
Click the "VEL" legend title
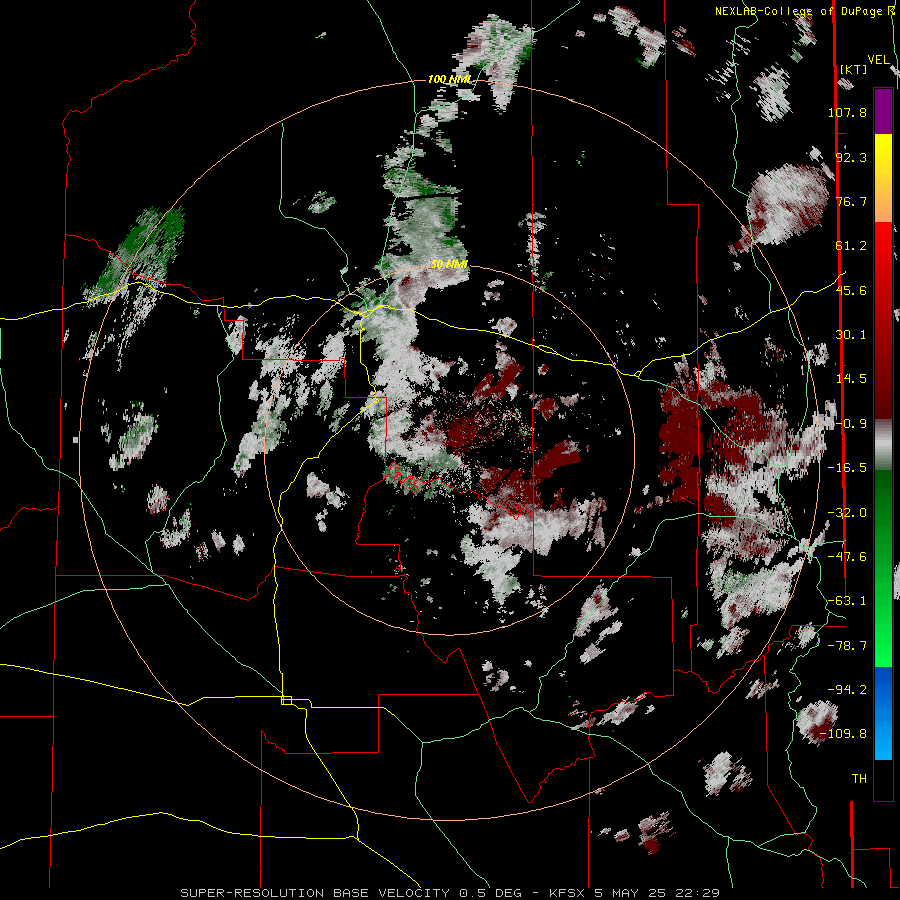(x=878, y=60)
